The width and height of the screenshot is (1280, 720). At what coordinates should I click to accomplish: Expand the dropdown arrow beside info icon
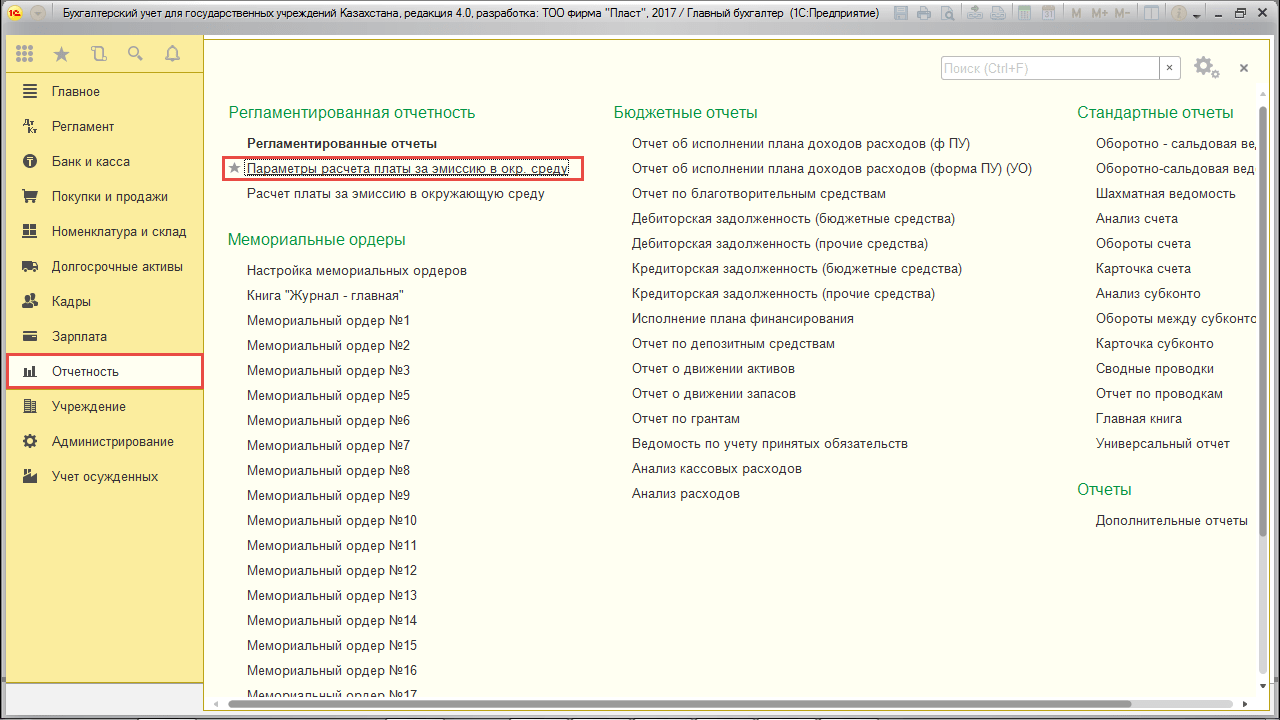coord(1197,14)
